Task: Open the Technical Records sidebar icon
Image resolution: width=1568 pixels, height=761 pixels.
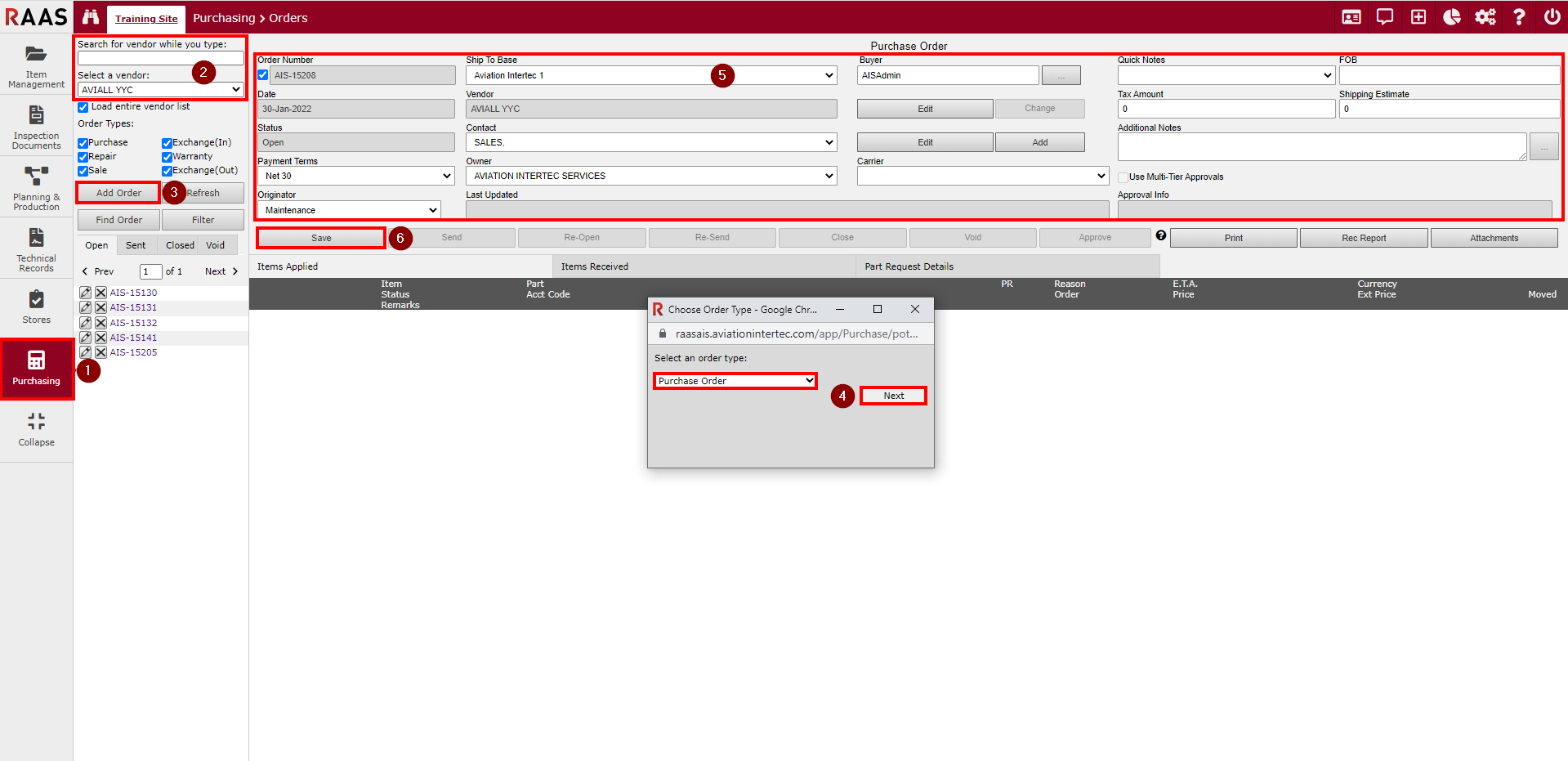Action: pyautogui.click(x=36, y=248)
